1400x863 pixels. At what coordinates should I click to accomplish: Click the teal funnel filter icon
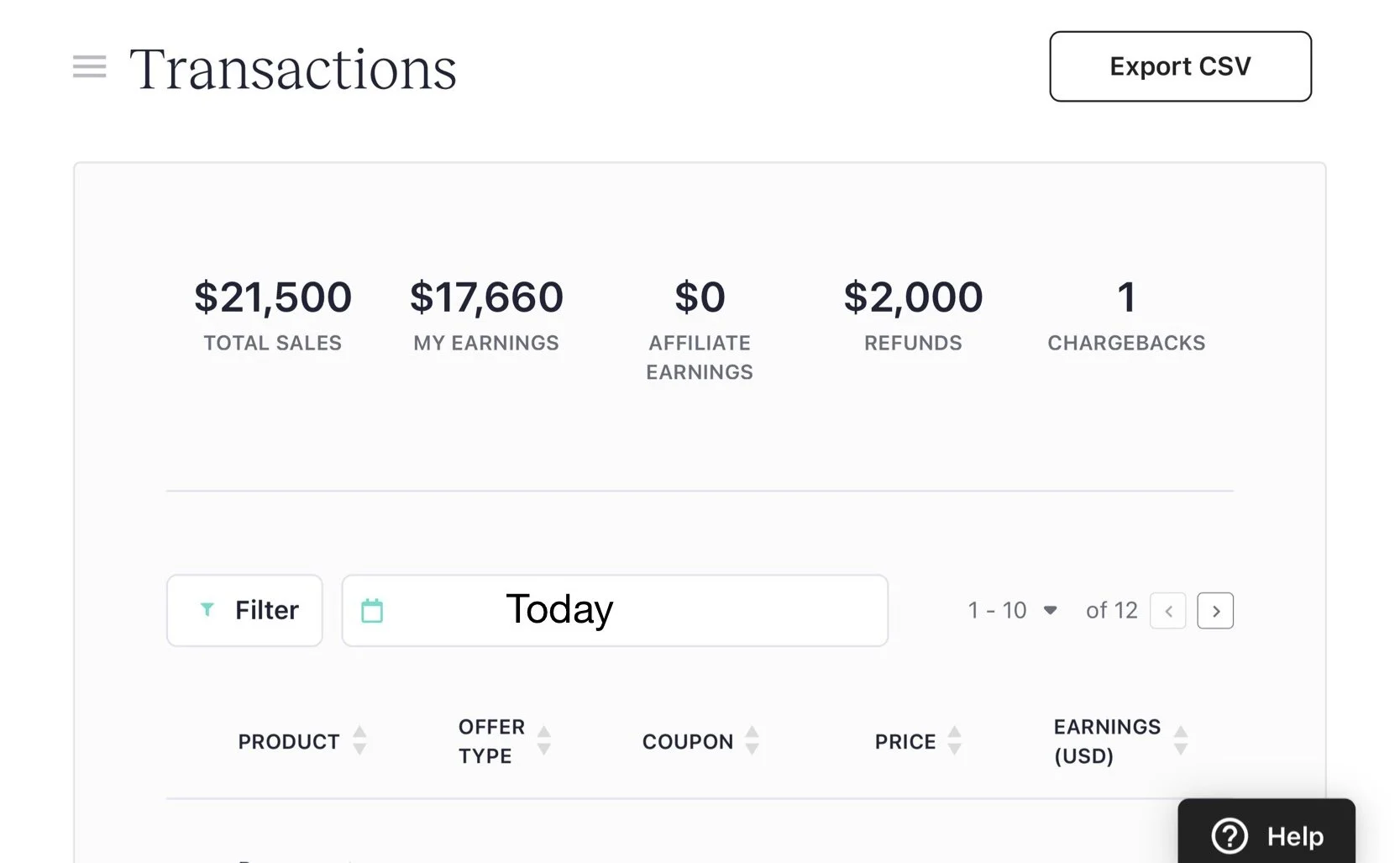[207, 610]
